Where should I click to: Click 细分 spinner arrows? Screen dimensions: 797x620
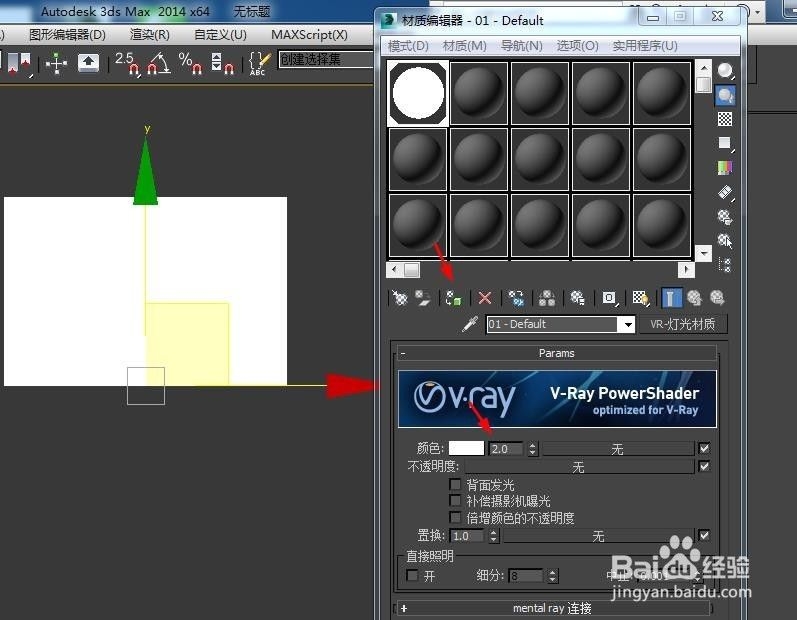tap(553, 576)
